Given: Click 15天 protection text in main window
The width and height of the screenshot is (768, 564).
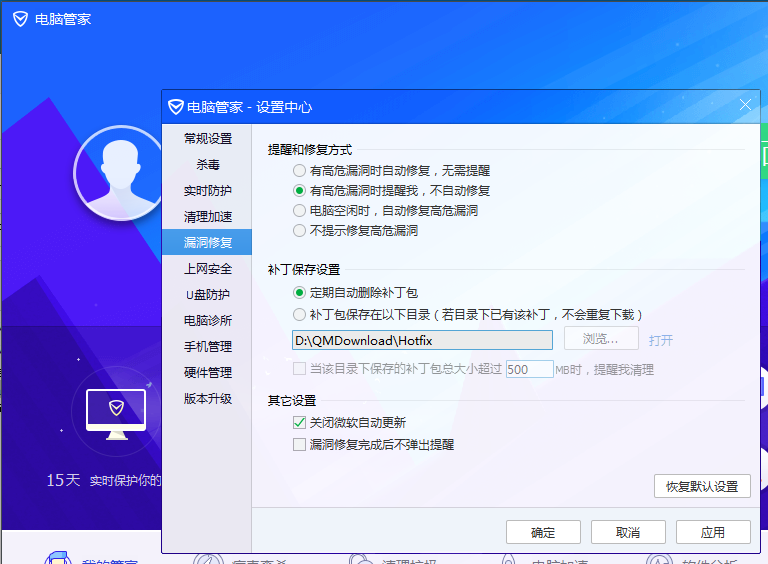Looking at the screenshot, I should pos(63,480).
